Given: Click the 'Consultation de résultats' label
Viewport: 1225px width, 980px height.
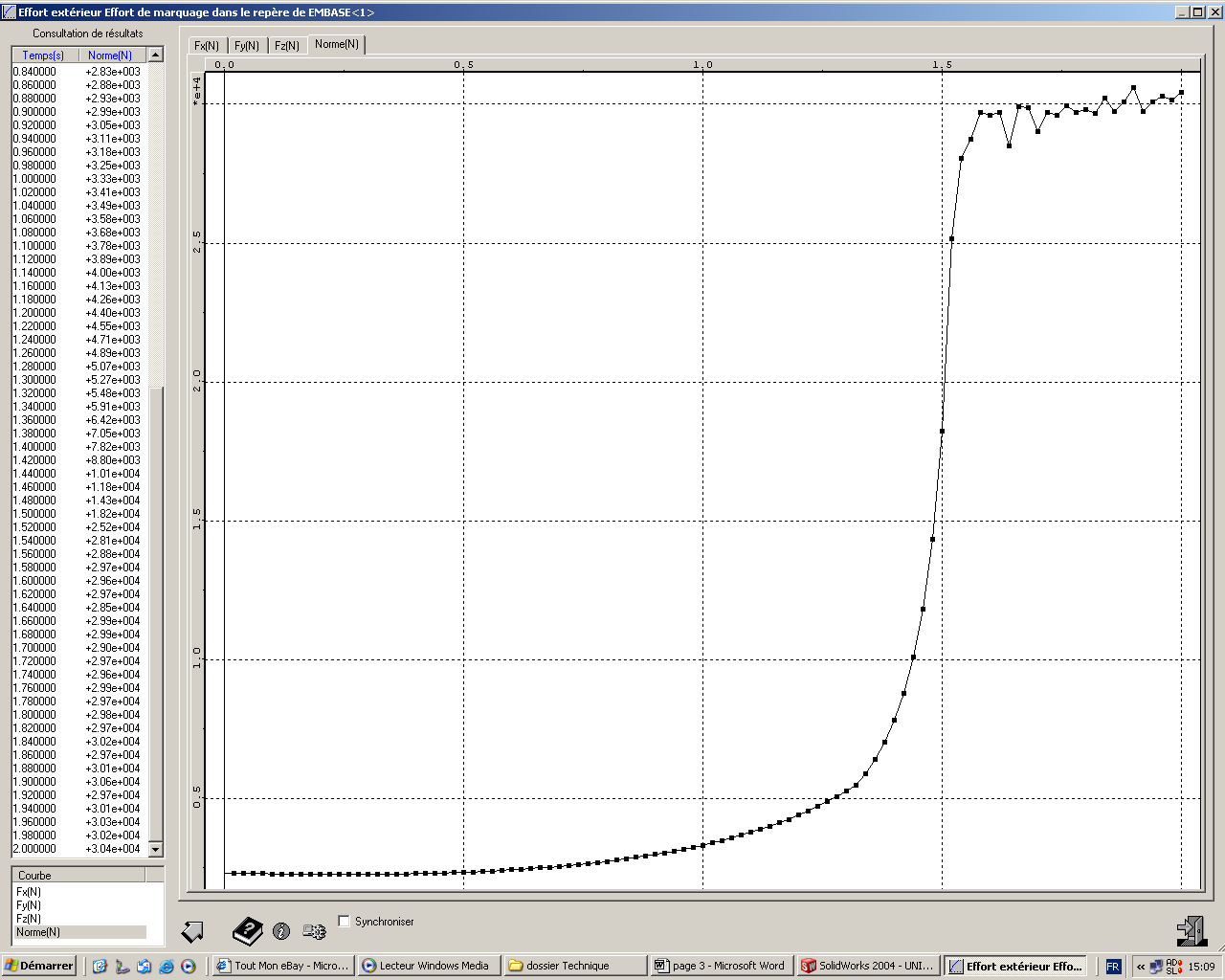Looking at the screenshot, I should coord(88,33).
